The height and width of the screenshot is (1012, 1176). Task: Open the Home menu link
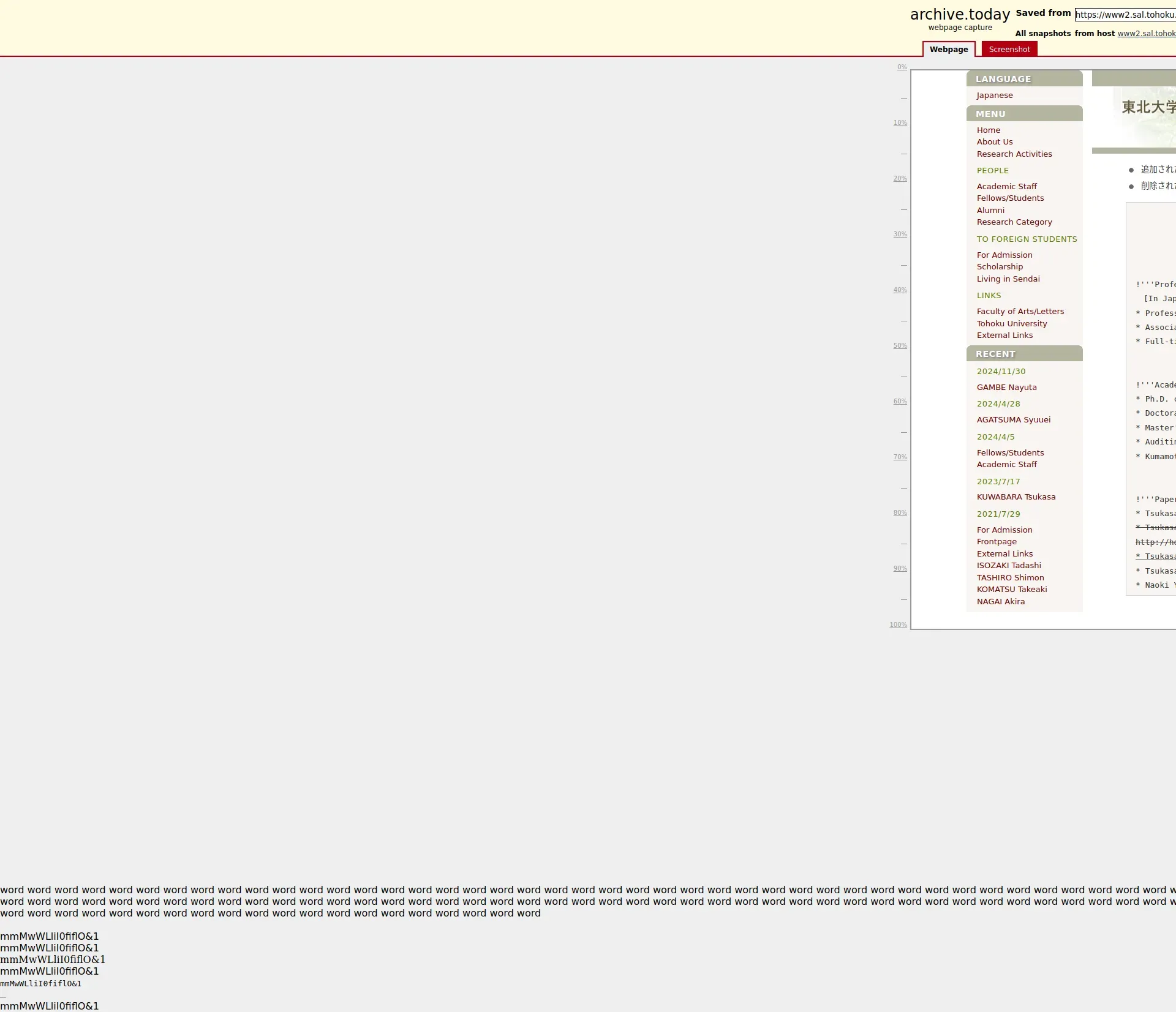988,130
